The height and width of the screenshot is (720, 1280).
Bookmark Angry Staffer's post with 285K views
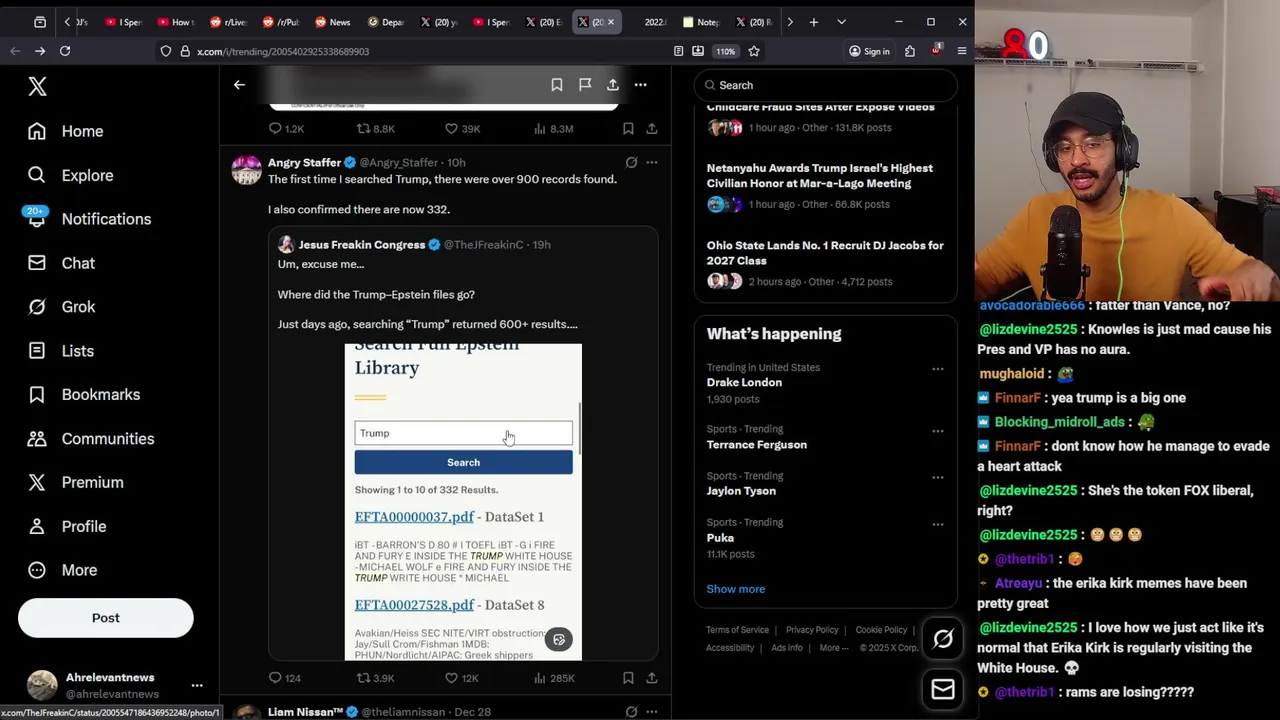coord(628,678)
